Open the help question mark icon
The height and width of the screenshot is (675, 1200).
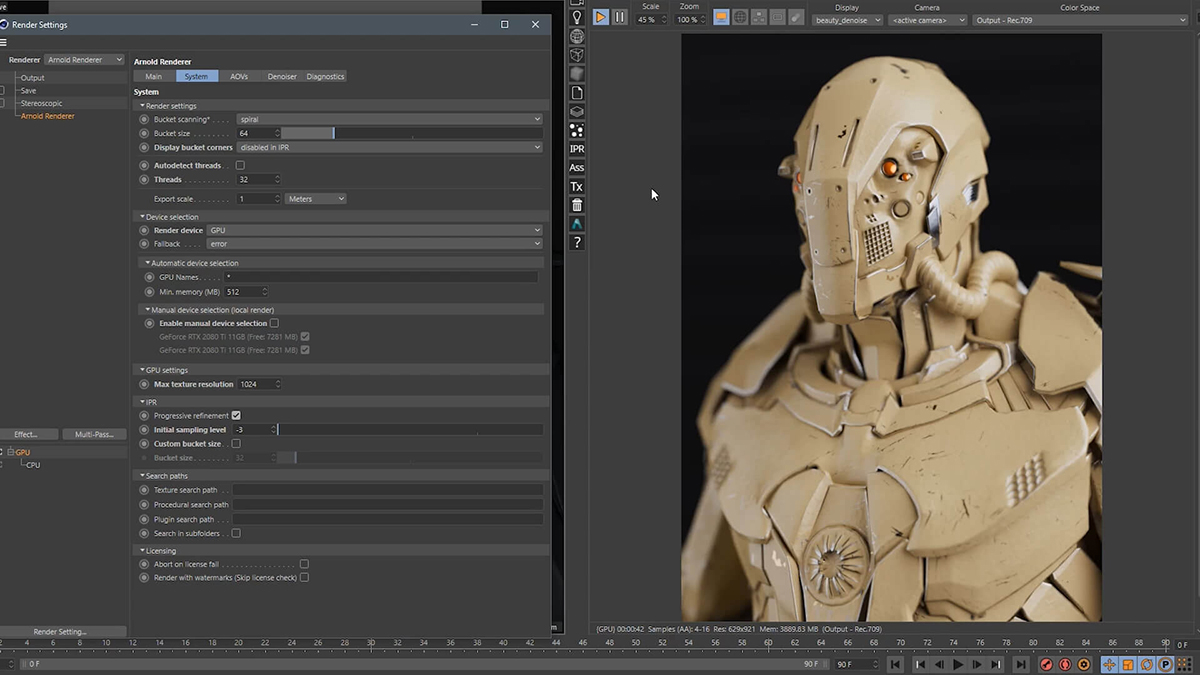(x=577, y=243)
